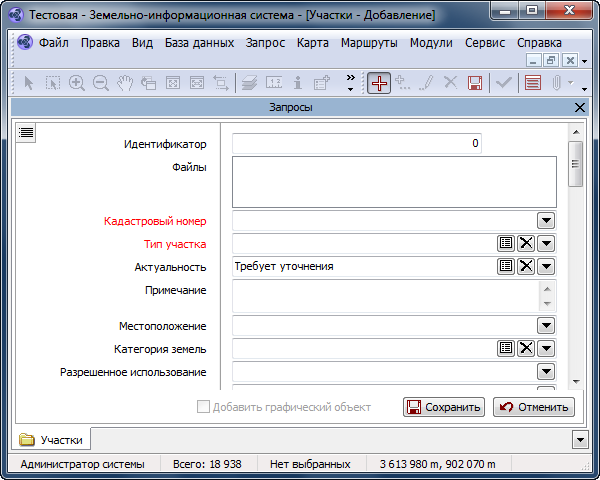Image resolution: width=600 pixels, height=480 pixels.
Task: Select the zoom in magnifier tool
Action: 77,83
